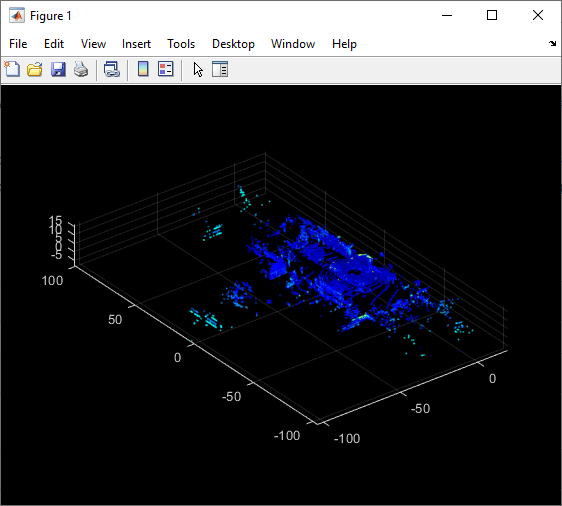Screen dimensions: 562x506
Task: Close the Figure 1 window
Action: [x=538, y=15]
